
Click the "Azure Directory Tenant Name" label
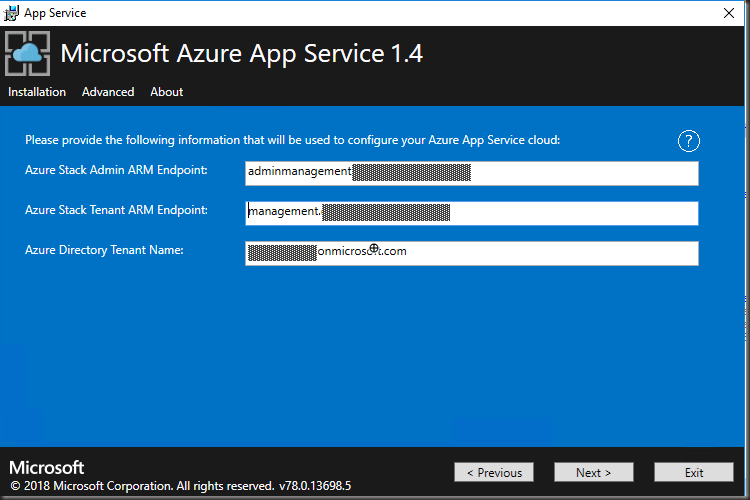(x=104, y=250)
